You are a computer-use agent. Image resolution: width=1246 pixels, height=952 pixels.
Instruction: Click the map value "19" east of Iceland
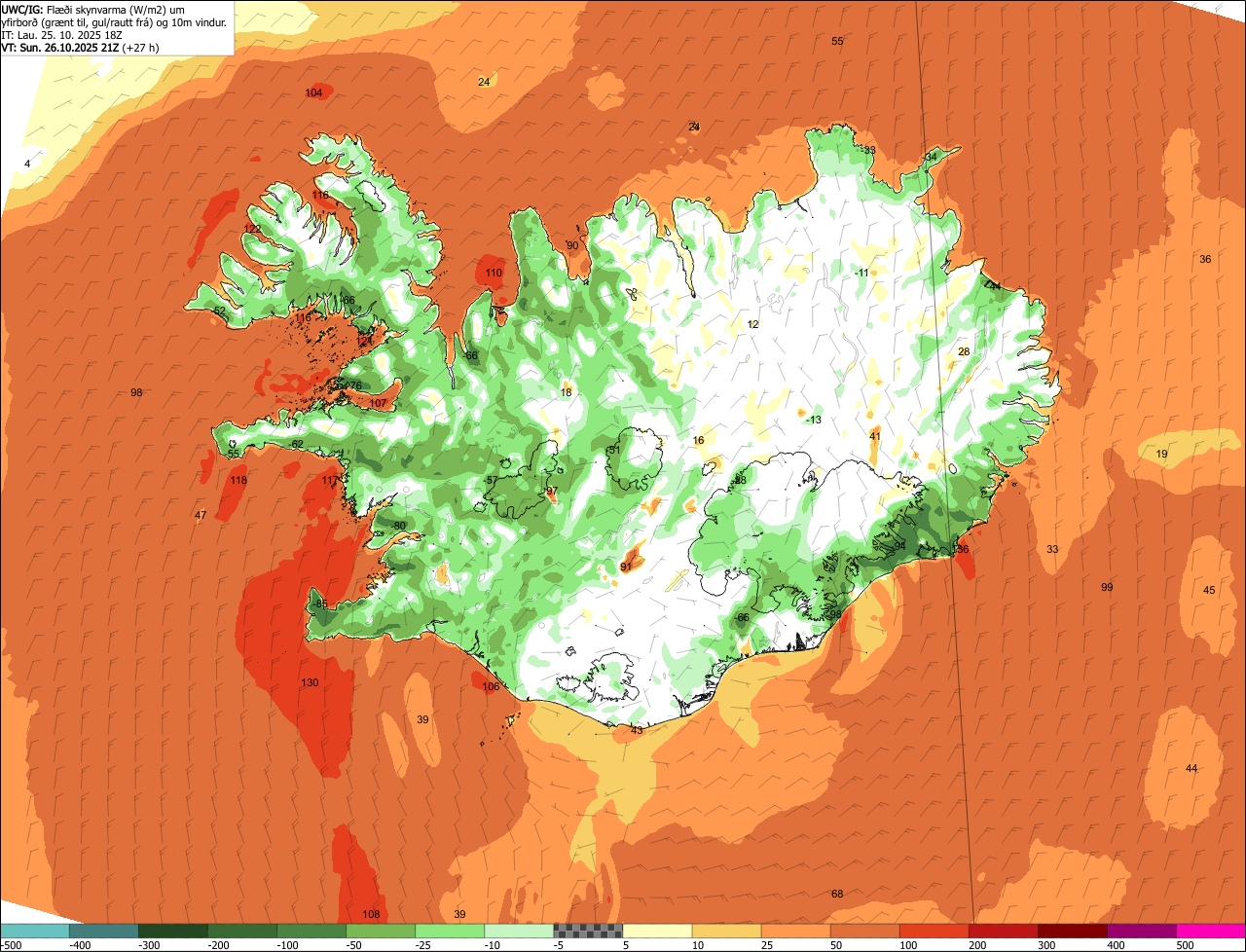1161,454
